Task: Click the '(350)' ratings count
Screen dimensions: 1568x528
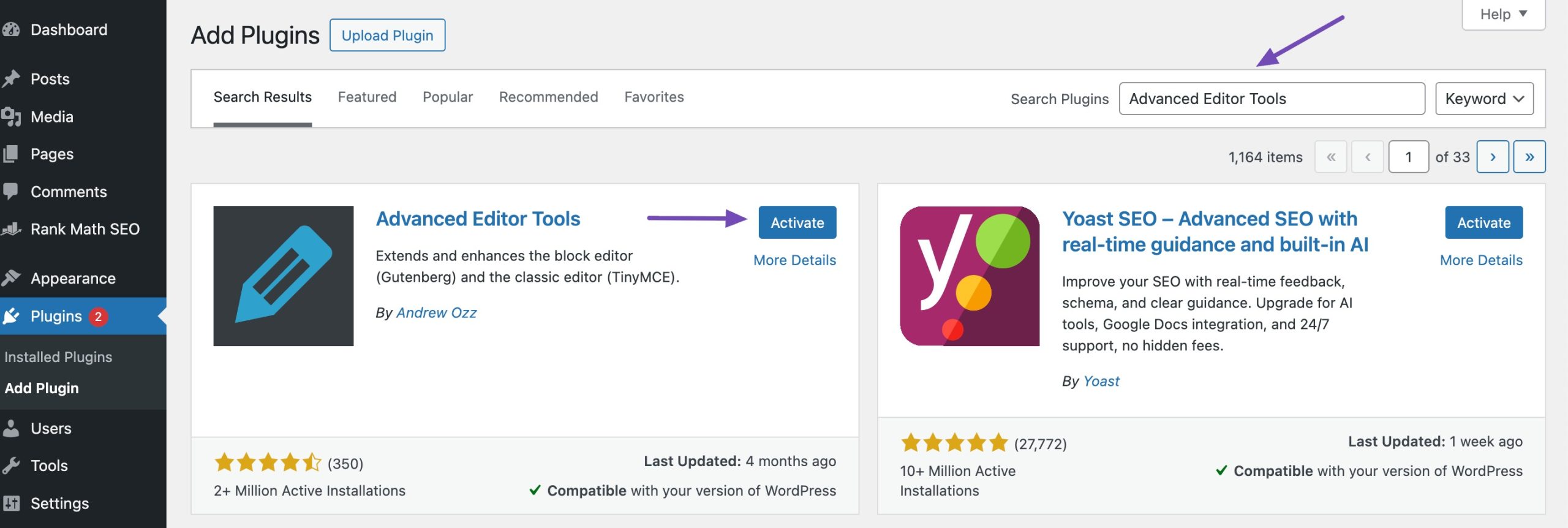Action: tap(345, 464)
